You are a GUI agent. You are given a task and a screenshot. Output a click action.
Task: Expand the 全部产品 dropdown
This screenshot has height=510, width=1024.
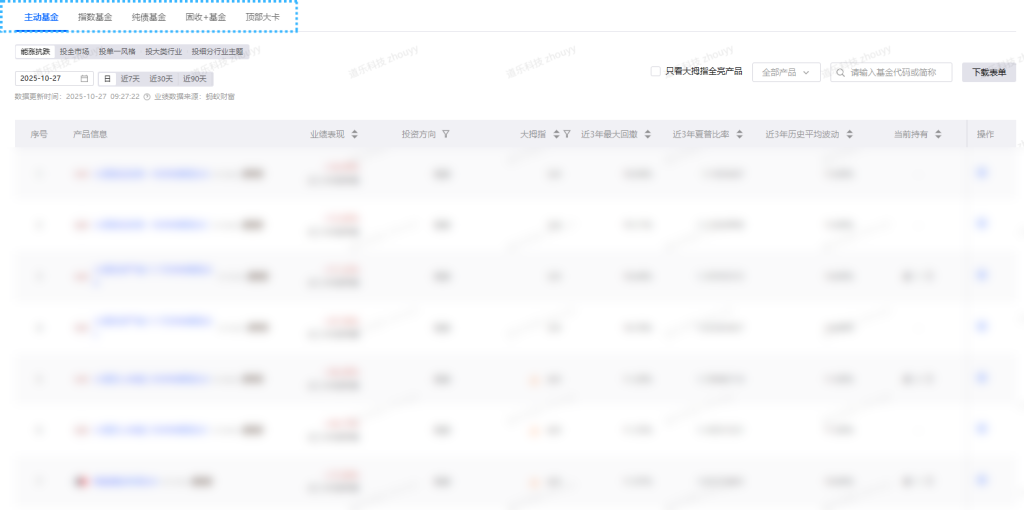click(x=785, y=72)
